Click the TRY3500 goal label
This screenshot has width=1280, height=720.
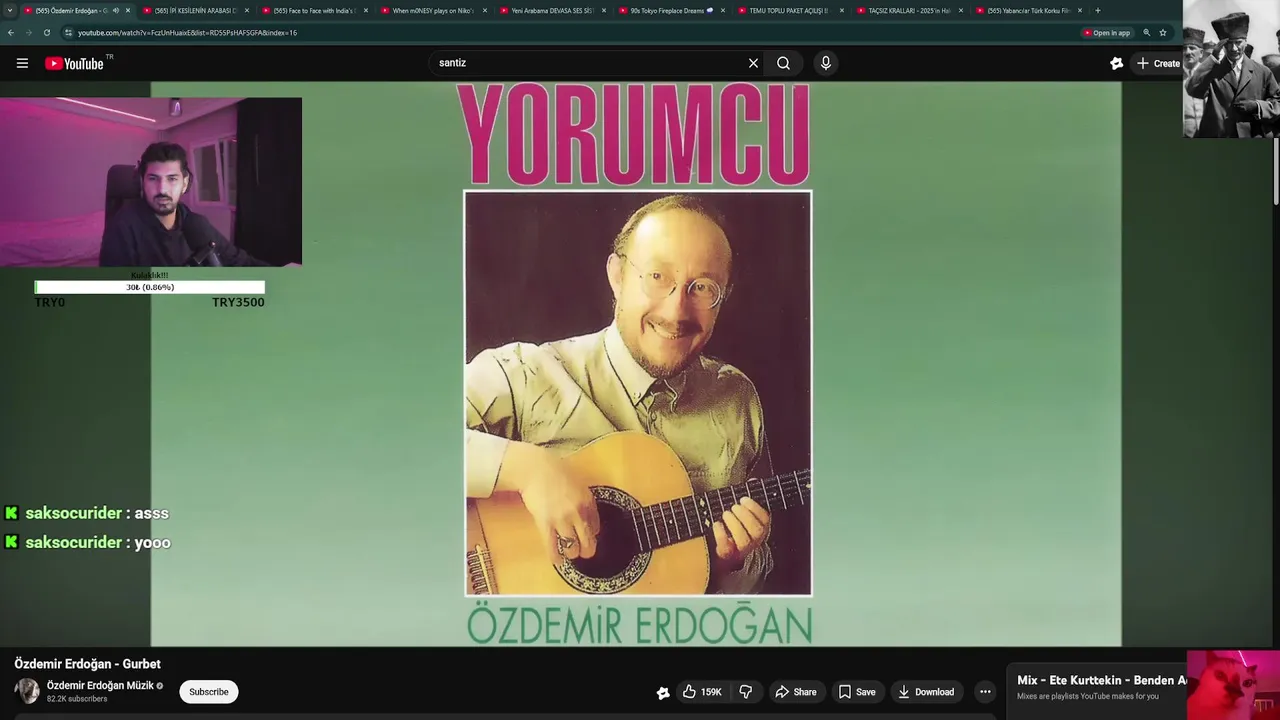click(x=238, y=302)
